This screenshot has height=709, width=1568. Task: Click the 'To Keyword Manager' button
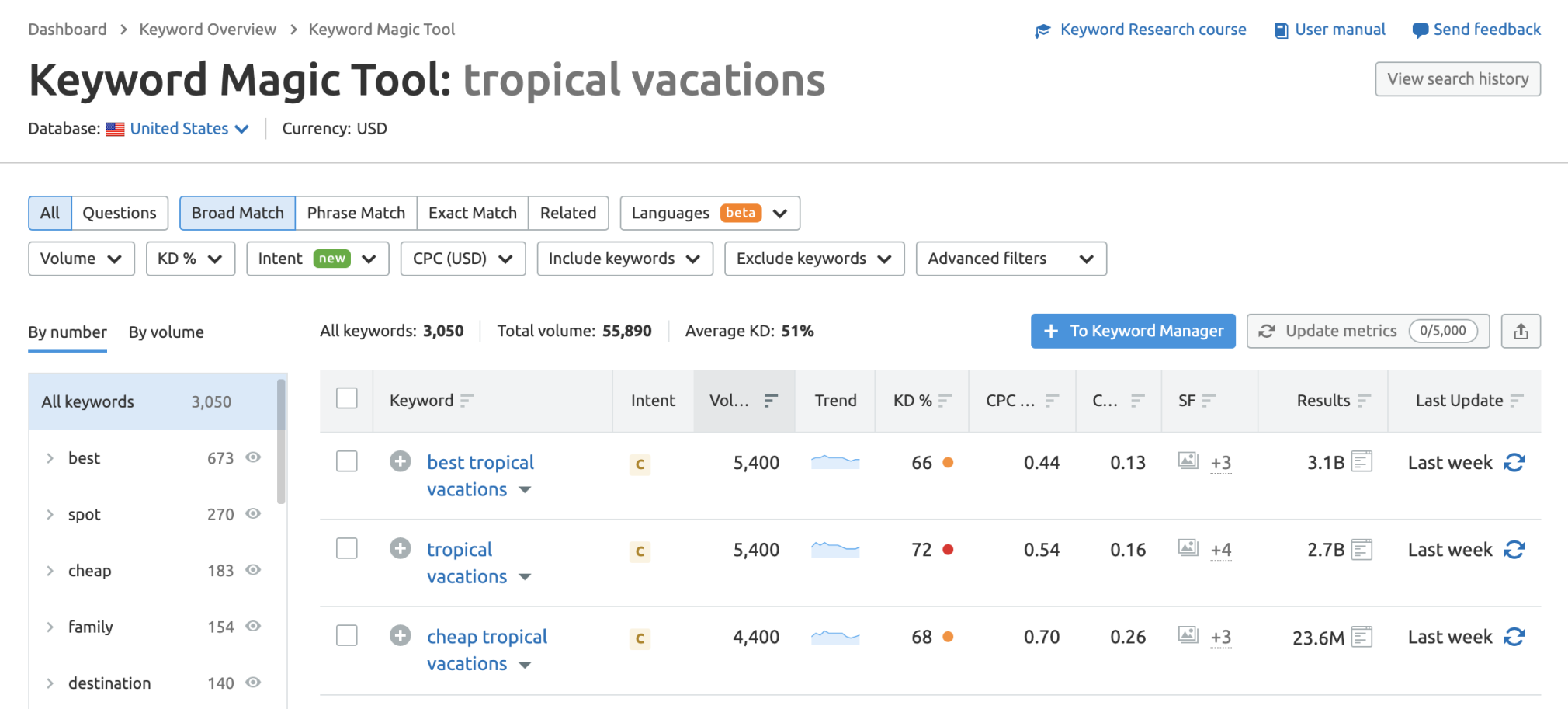pyautogui.click(x=1133, y=332)
